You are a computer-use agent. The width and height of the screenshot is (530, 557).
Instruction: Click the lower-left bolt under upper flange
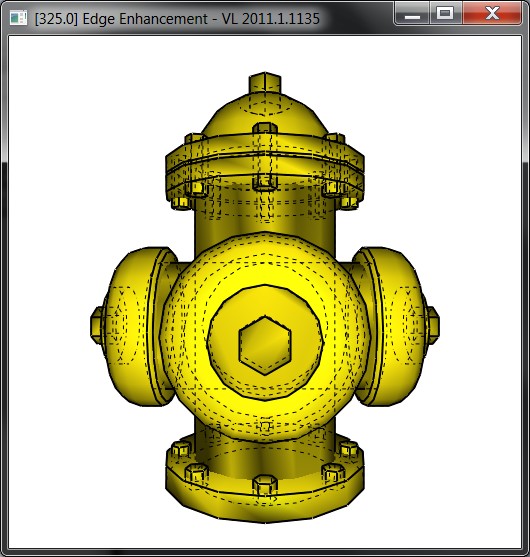coord(180,202)
